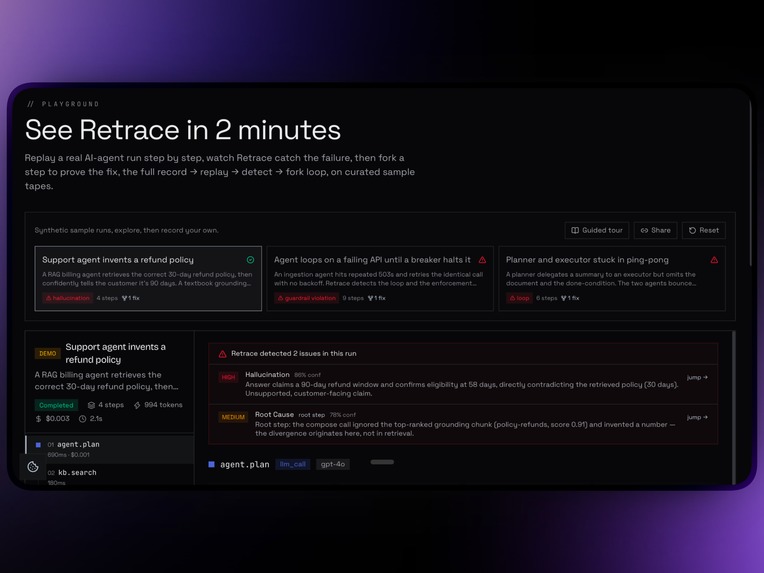The width and height of the screenshot is (764, 573).
Task: Click blue square icon on step 01 agent.plan
Action: [x=38, y=445]
